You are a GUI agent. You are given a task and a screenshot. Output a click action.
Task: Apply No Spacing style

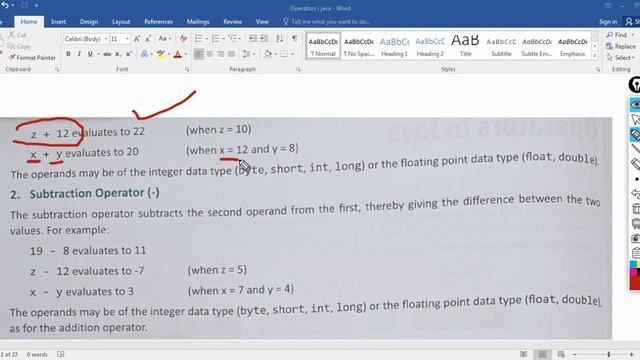tap(359, 46)
